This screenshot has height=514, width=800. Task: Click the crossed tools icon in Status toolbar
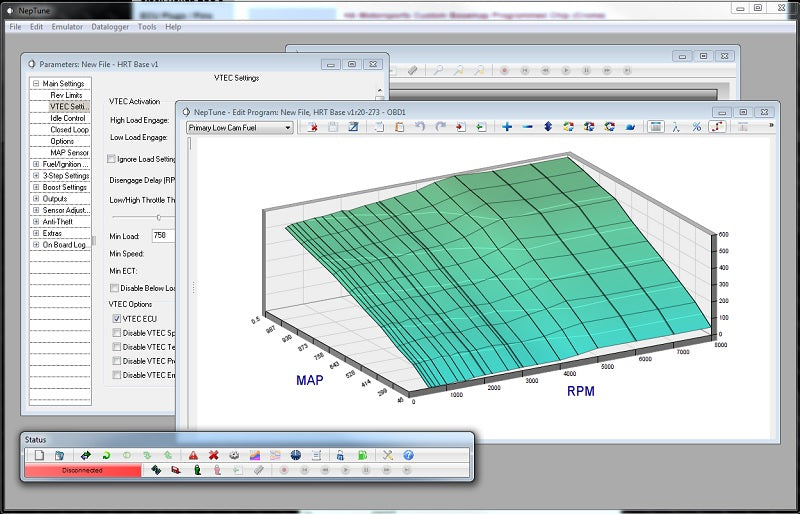click(x=388, y=455)
